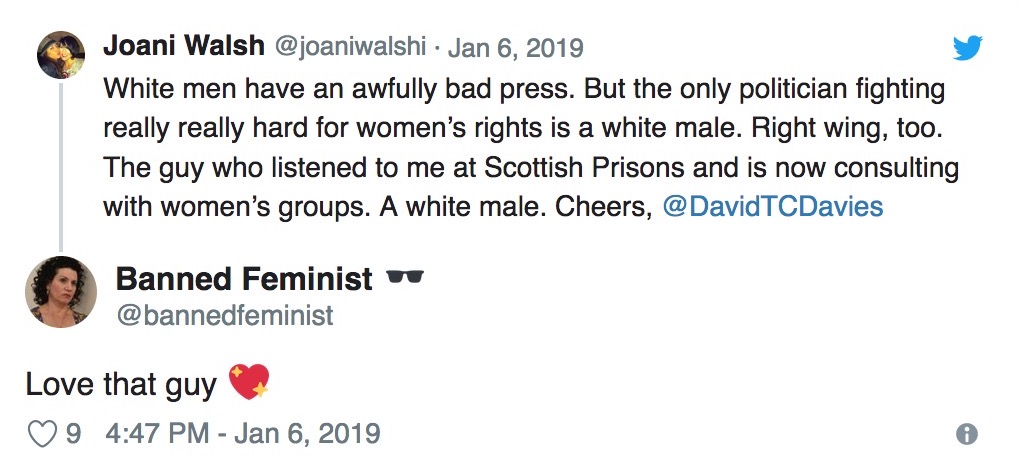1019x474 pixels.
Task: Click the vertical thread connector line
Action: coord(61,166)
